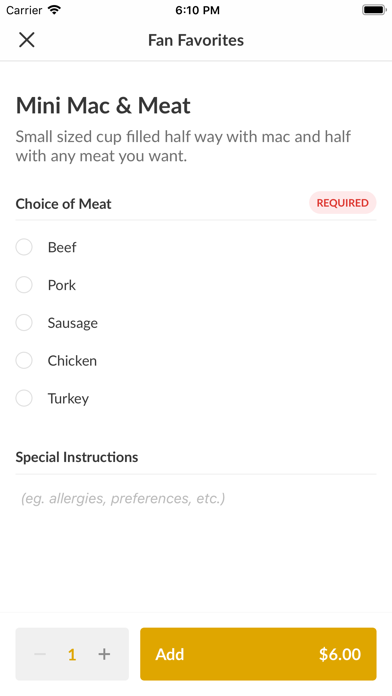The height and width of the screenshot is (696, 392).
Task: Tap the Wi-Fi status icon
Action: click(55, 10)
